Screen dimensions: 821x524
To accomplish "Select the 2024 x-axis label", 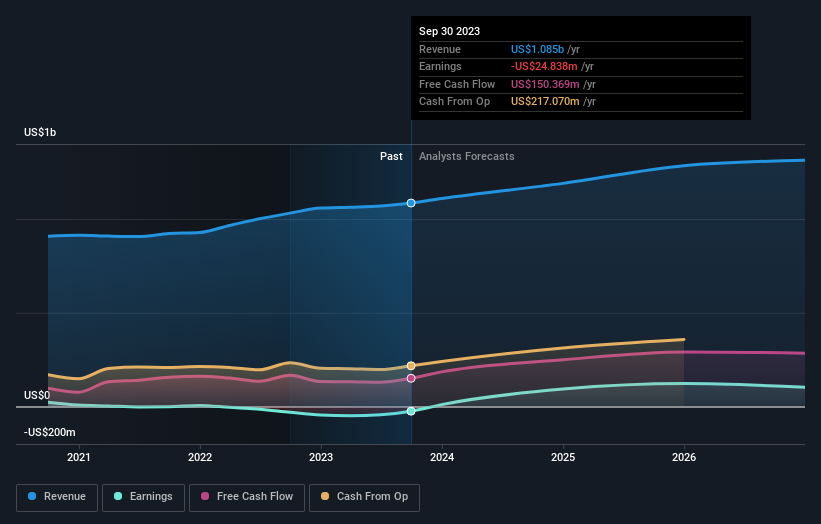I will tap(442, 458).
